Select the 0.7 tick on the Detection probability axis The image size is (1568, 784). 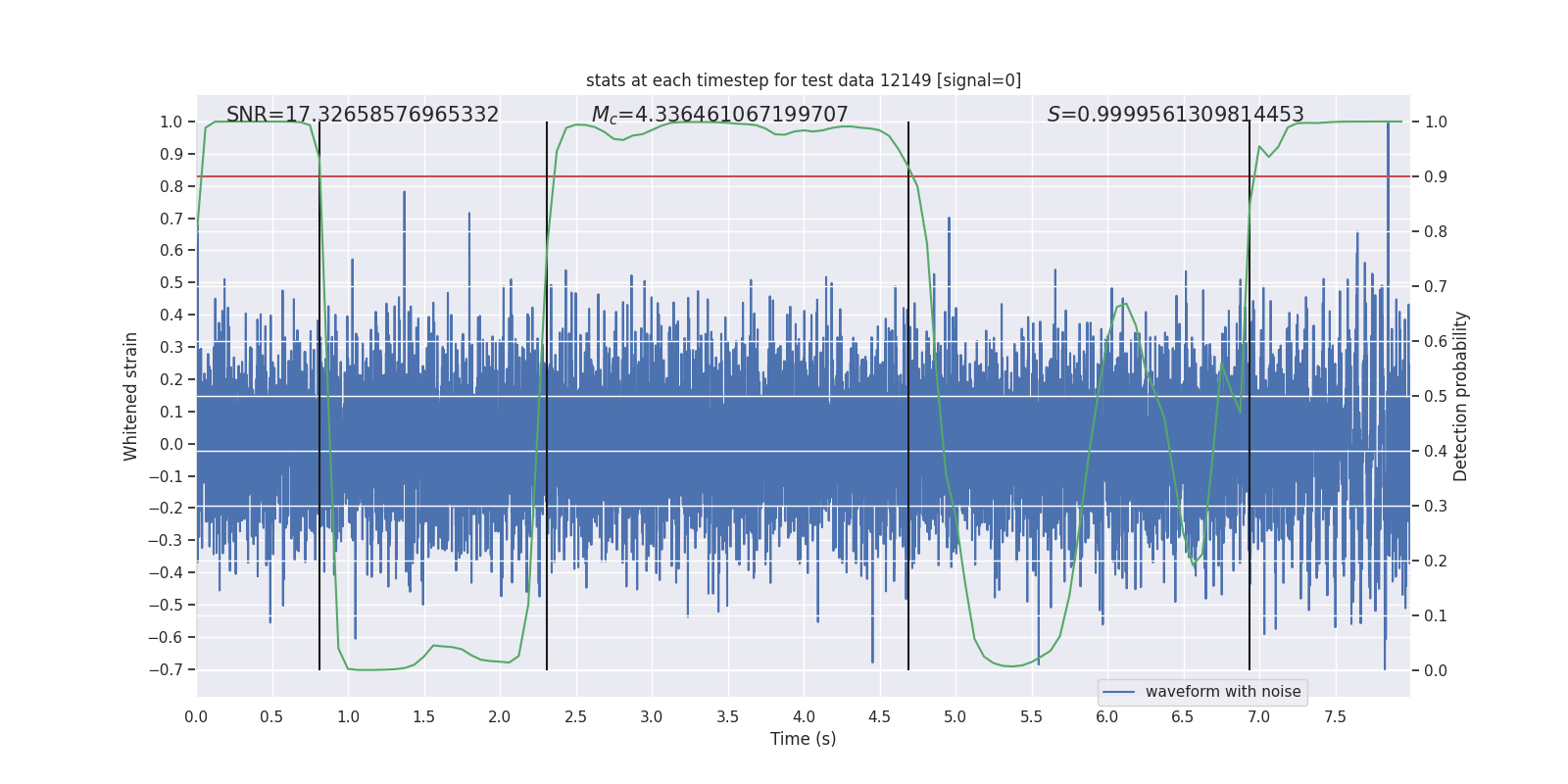point(1436,286)
